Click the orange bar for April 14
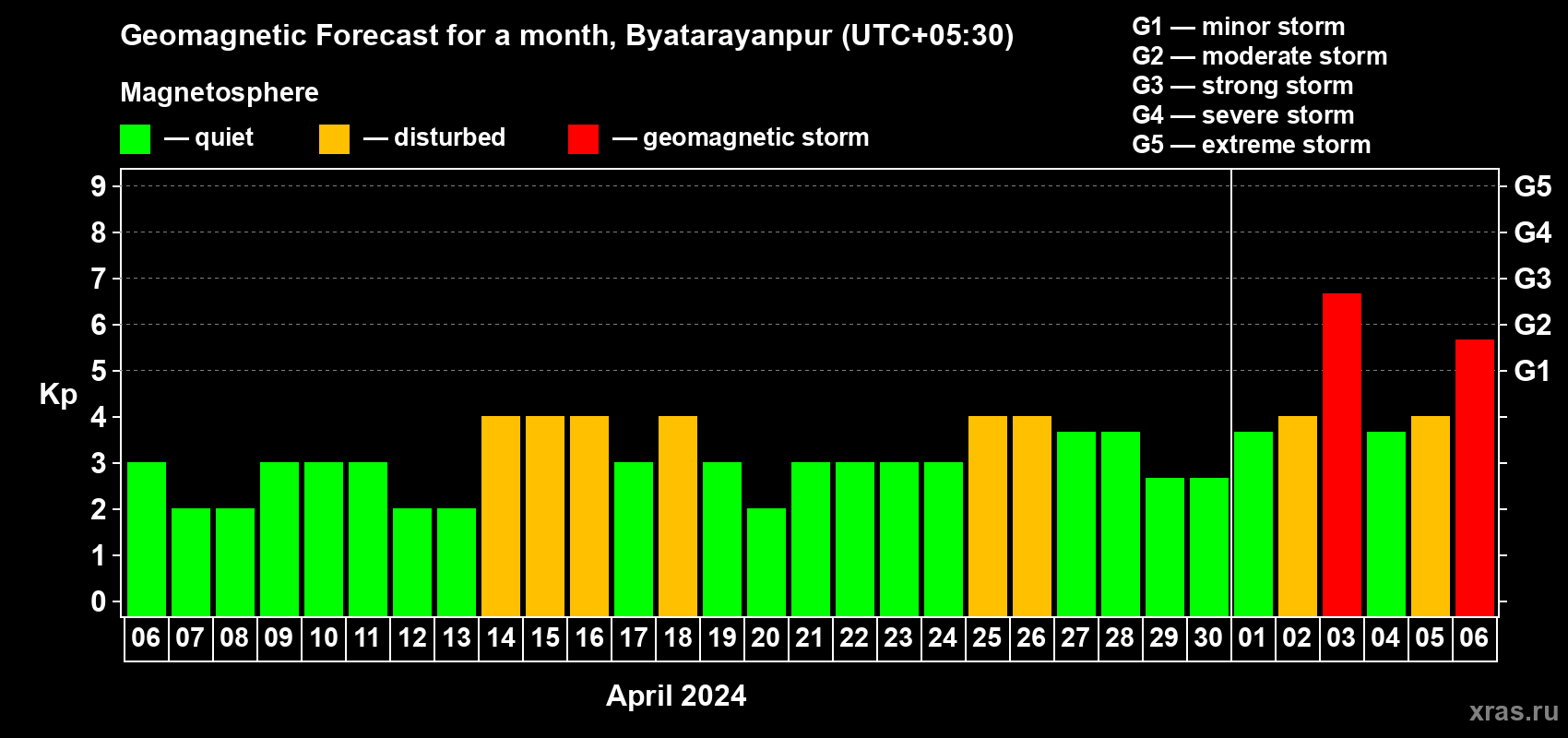1568x738 pixels. (501, 517)
